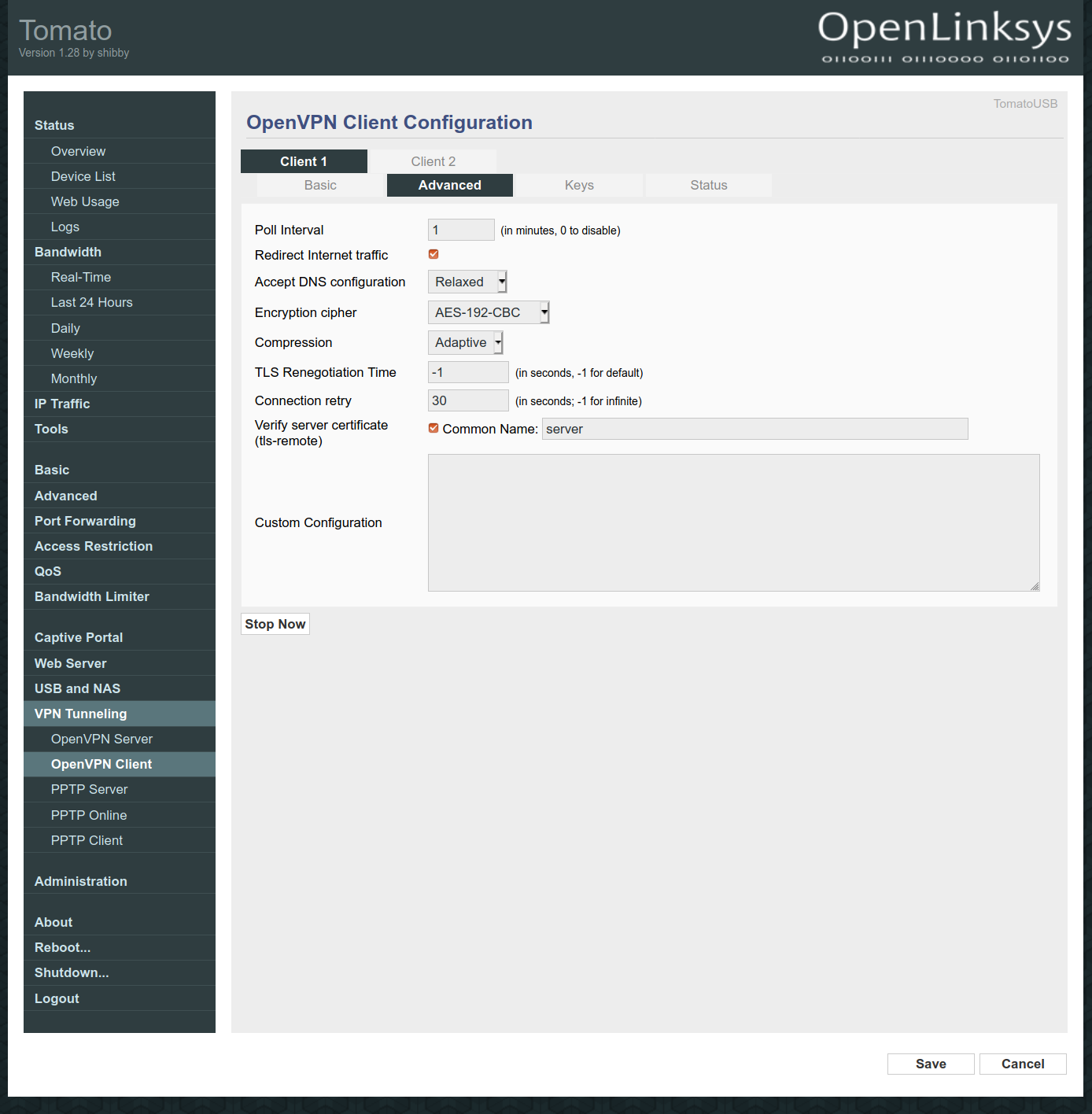
Task: Click the Stop Now button
Action: click(275, 623)
